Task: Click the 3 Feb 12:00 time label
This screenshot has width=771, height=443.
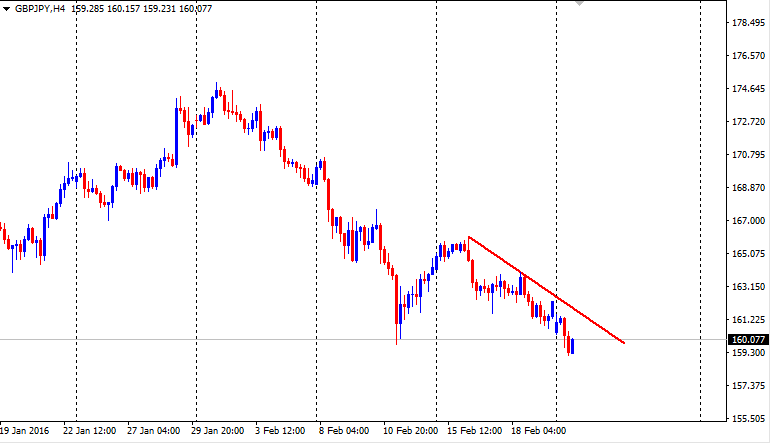Action: tap(280, 431)
